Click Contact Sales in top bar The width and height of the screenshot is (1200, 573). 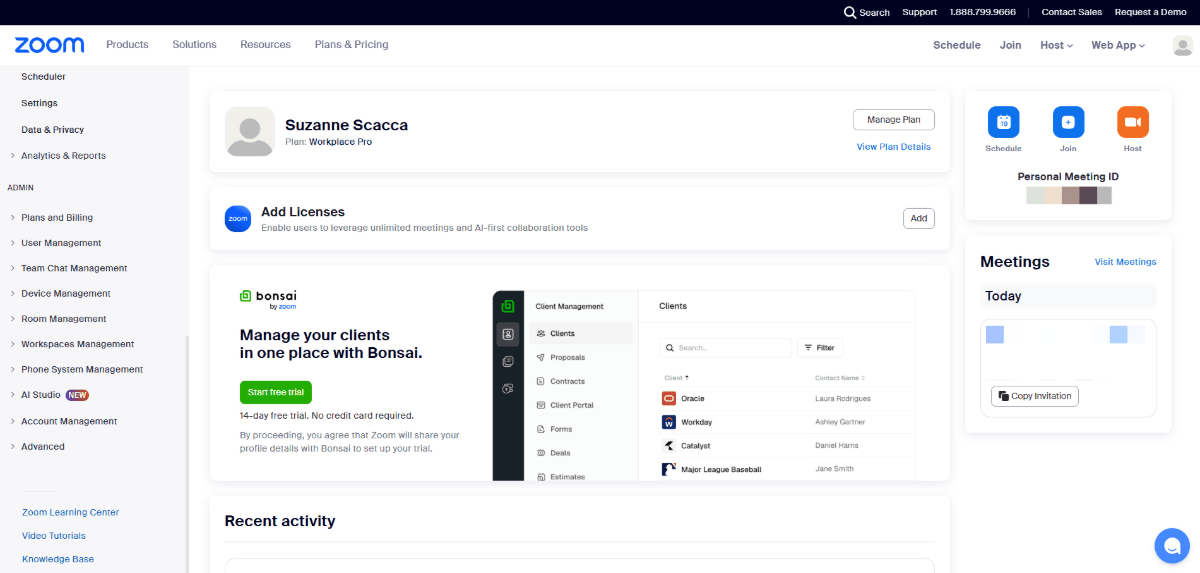pos(1072,12)
